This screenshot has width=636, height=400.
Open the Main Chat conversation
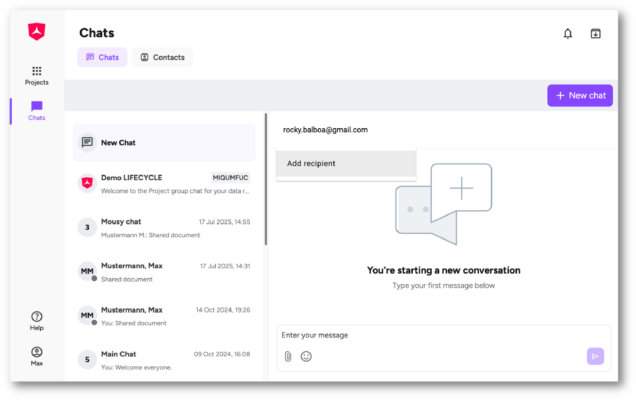click(165, 359)
